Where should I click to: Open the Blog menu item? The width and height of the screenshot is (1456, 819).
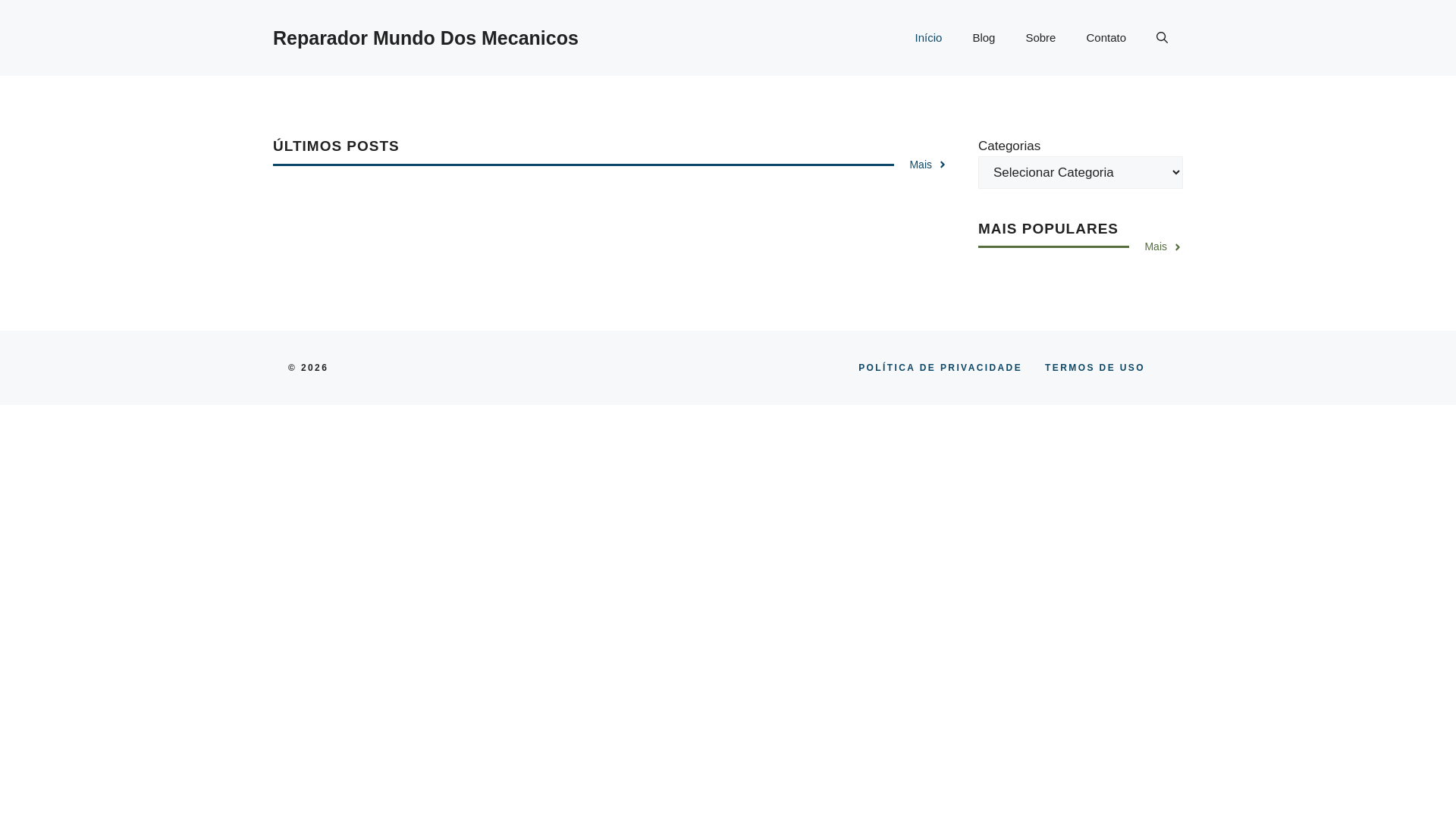(984, 38)
